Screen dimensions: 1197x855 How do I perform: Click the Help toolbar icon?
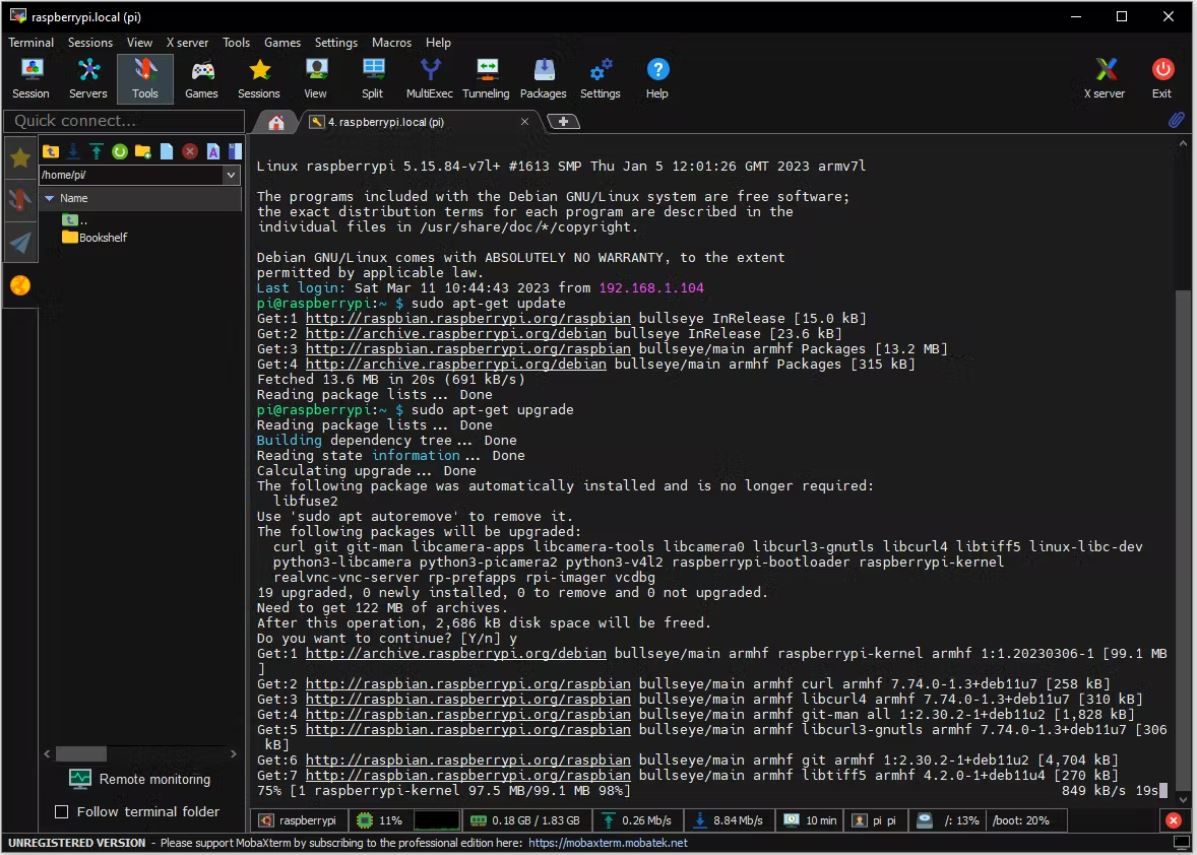657,79
